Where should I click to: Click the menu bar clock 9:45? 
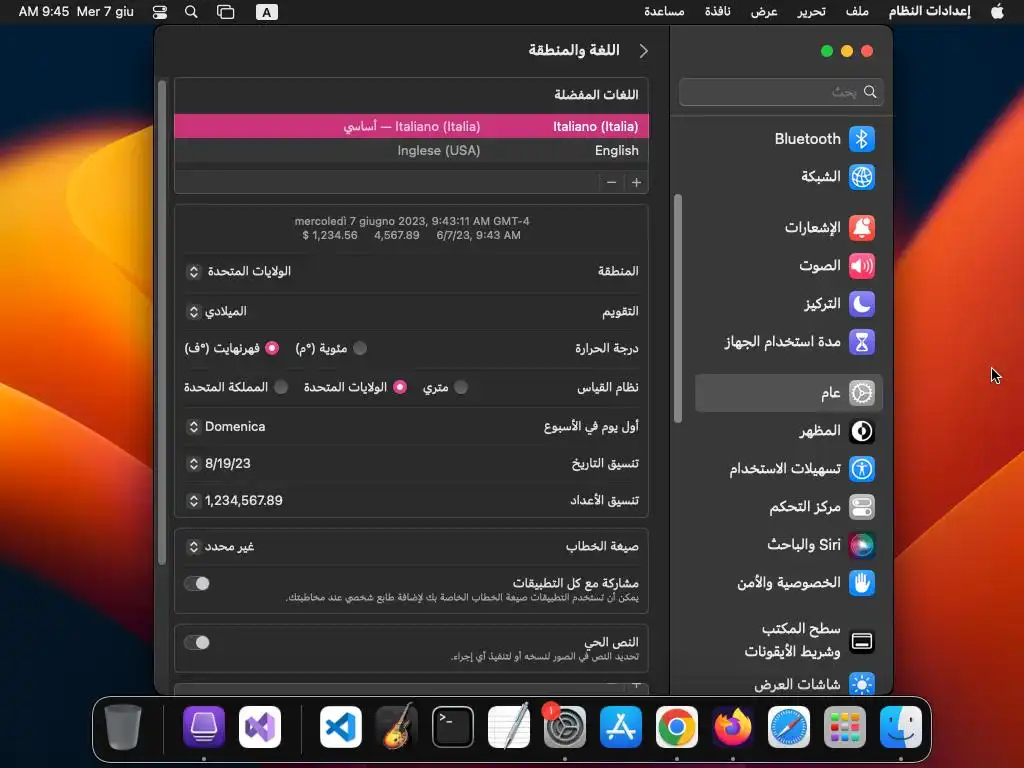click(76, 12)
